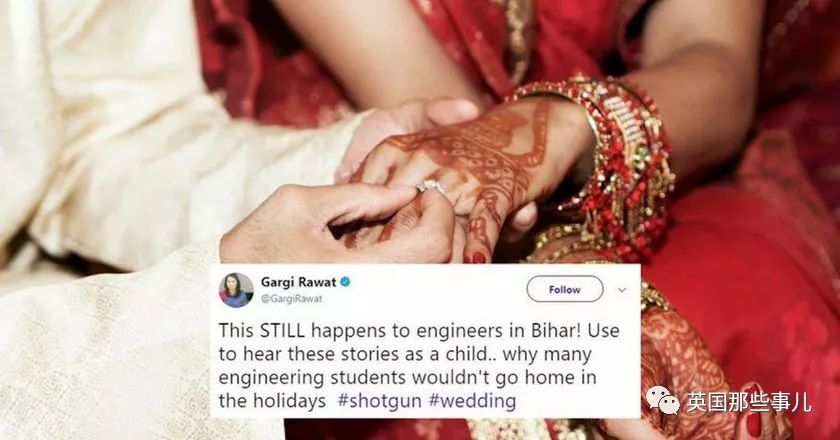Follow Gargi Rawat with the Follow button
The image size is (840, 440).
(565, 289)
